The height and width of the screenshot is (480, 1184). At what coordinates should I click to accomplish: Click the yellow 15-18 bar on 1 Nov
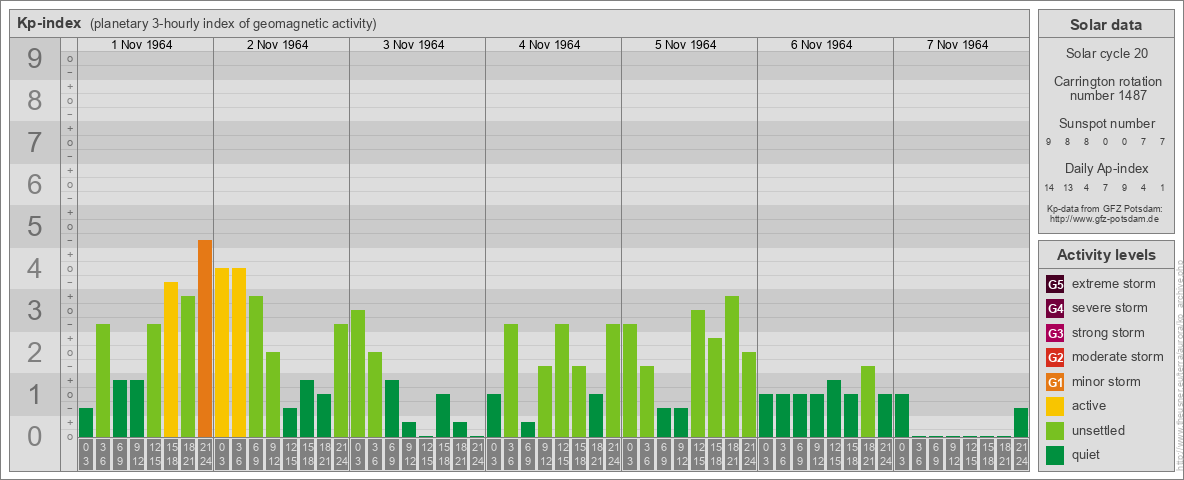pyautogui.click(x=171, y=359)
